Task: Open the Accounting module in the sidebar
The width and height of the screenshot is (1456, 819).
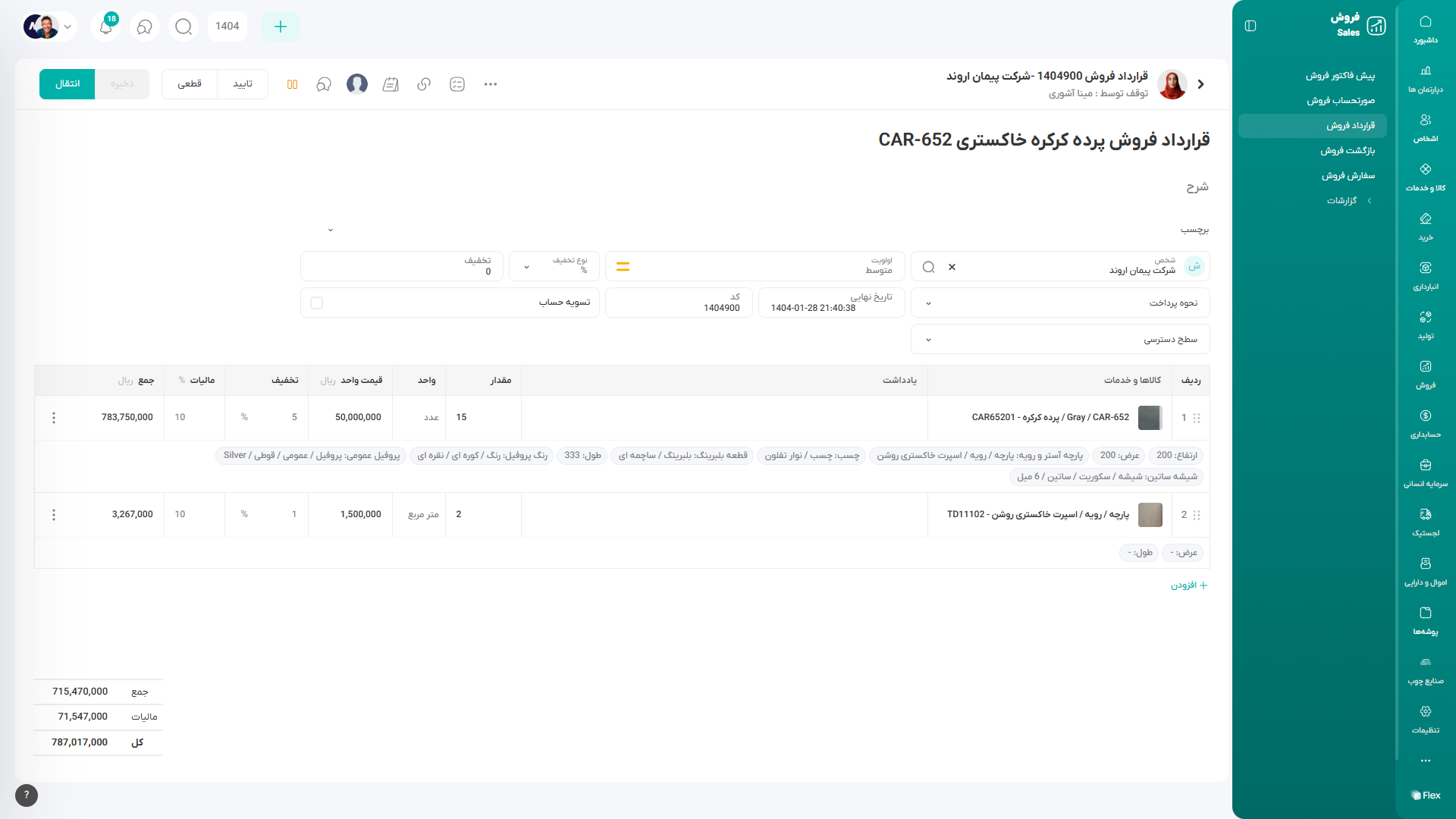Action: [1425, 423]
